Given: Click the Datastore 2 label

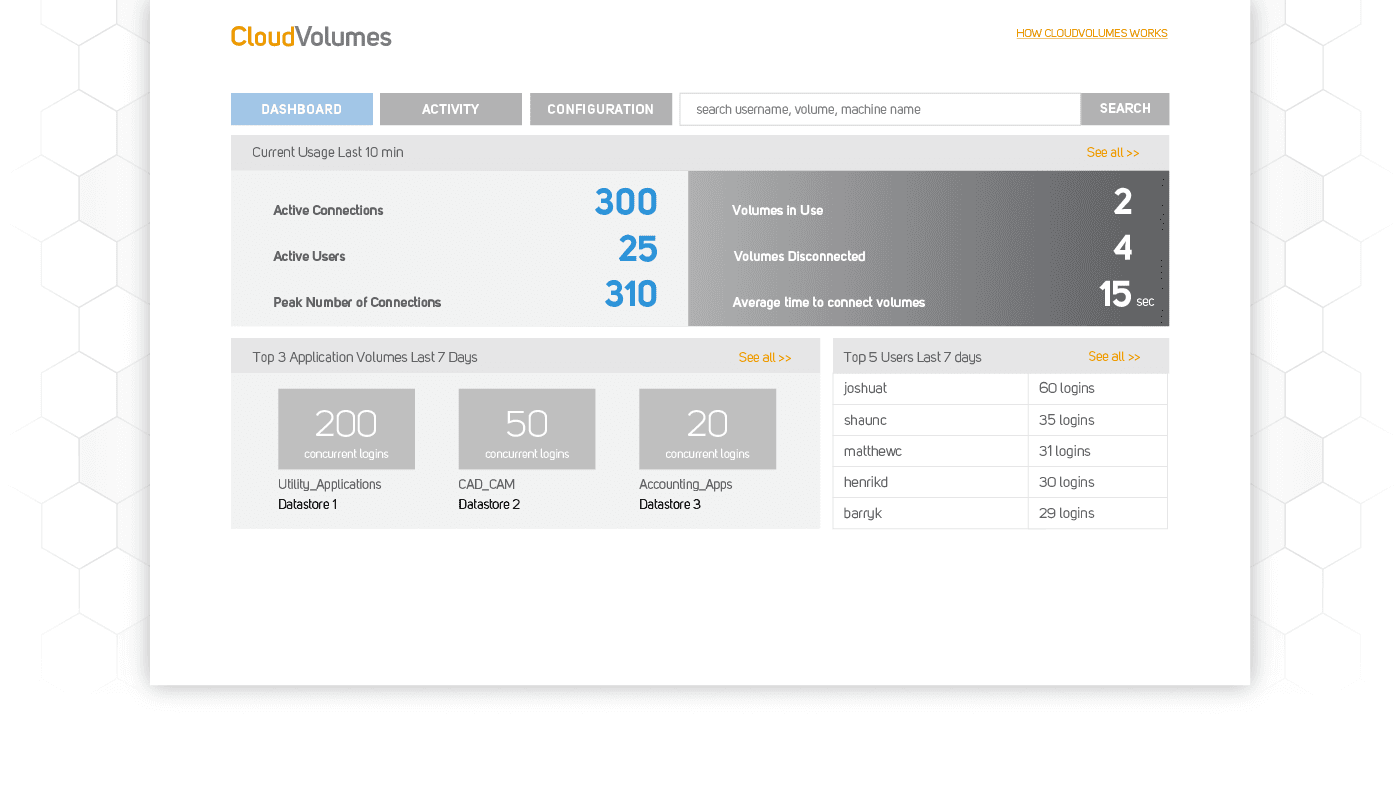Looking at the screenshot, I should pyautogui.click(x=489, y=504).
